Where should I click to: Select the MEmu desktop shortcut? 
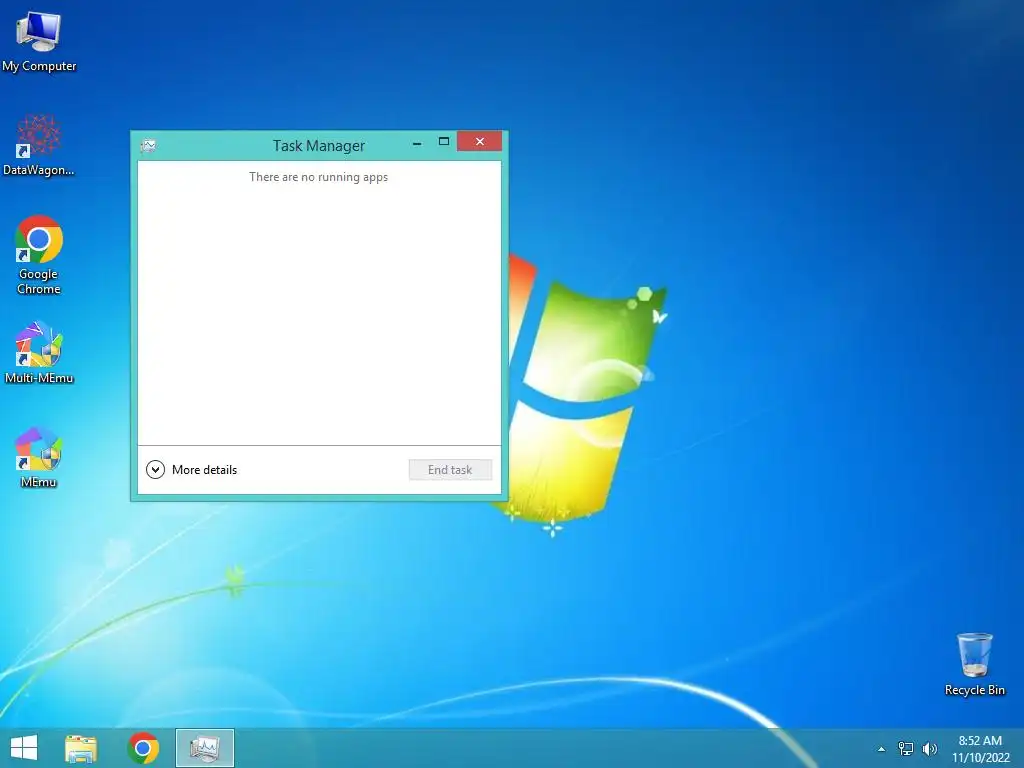tap(39, 457)
